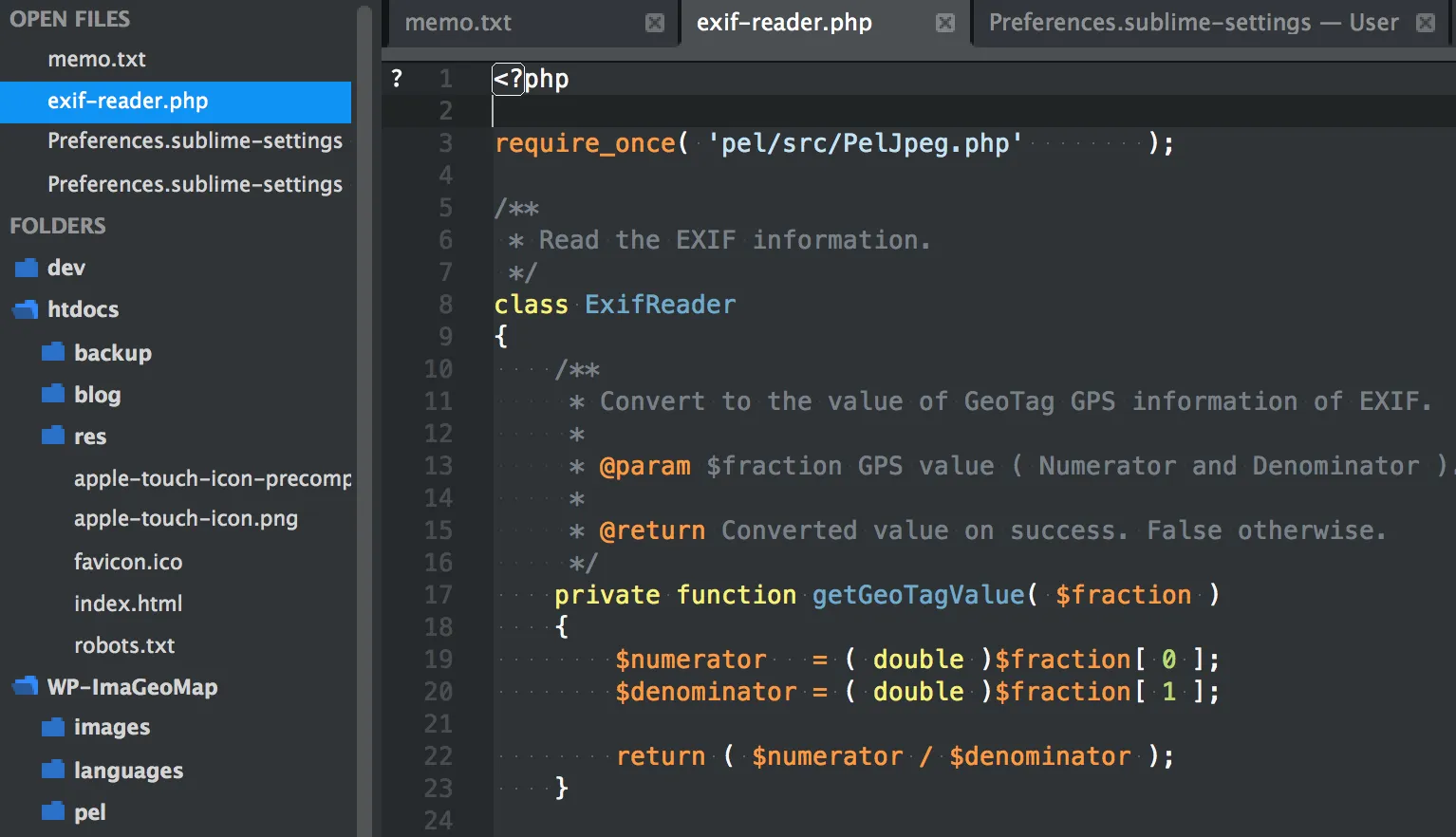The height and width of the screenshot is (837, 1456).
Task: Click the blog folder icon
Action: click(53, 395)
